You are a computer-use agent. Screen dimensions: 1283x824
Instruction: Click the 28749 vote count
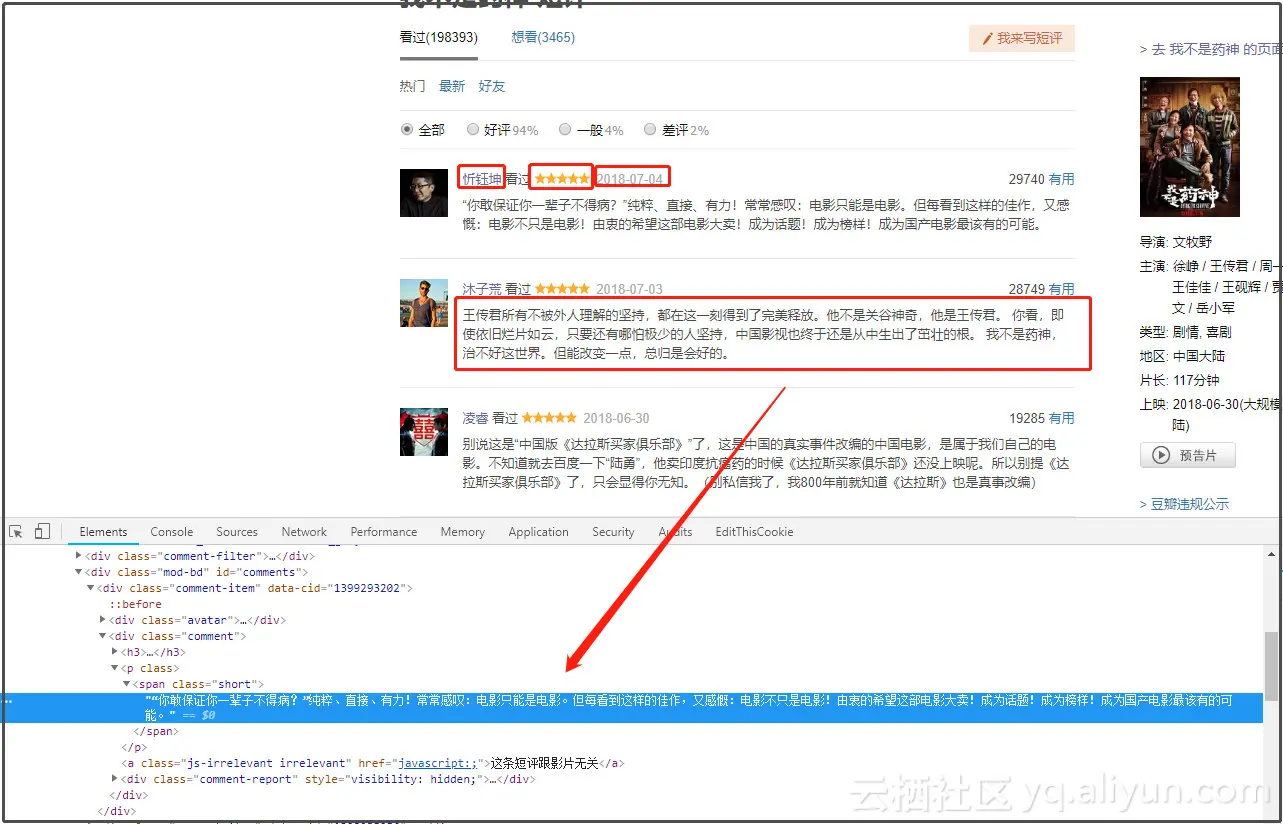click(x=1026, y=288)
